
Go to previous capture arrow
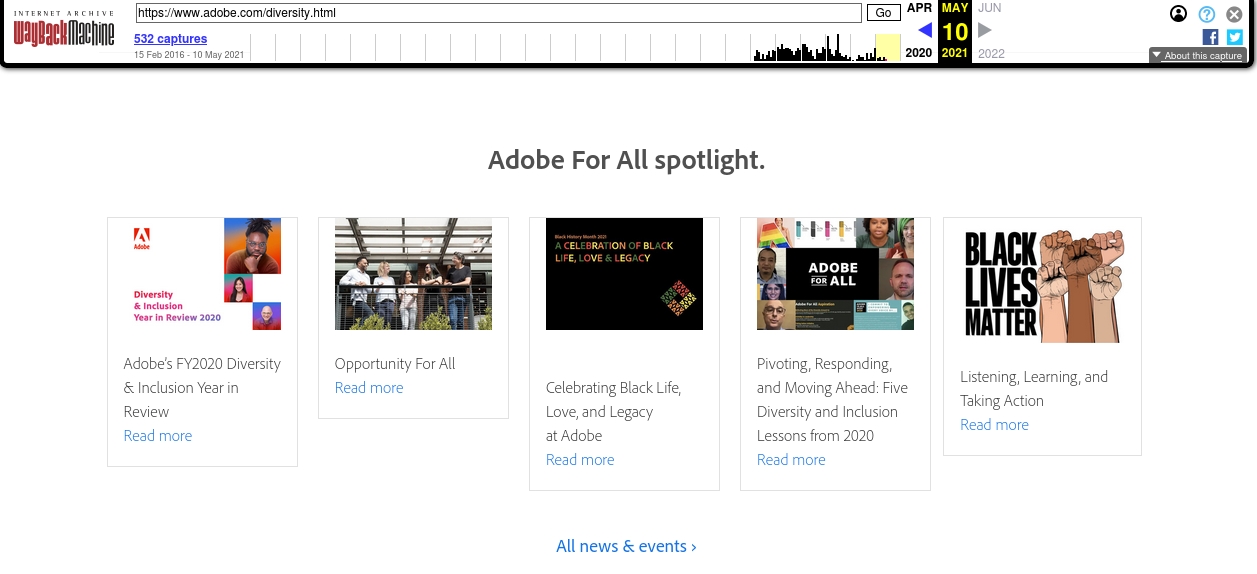point(925,30)
